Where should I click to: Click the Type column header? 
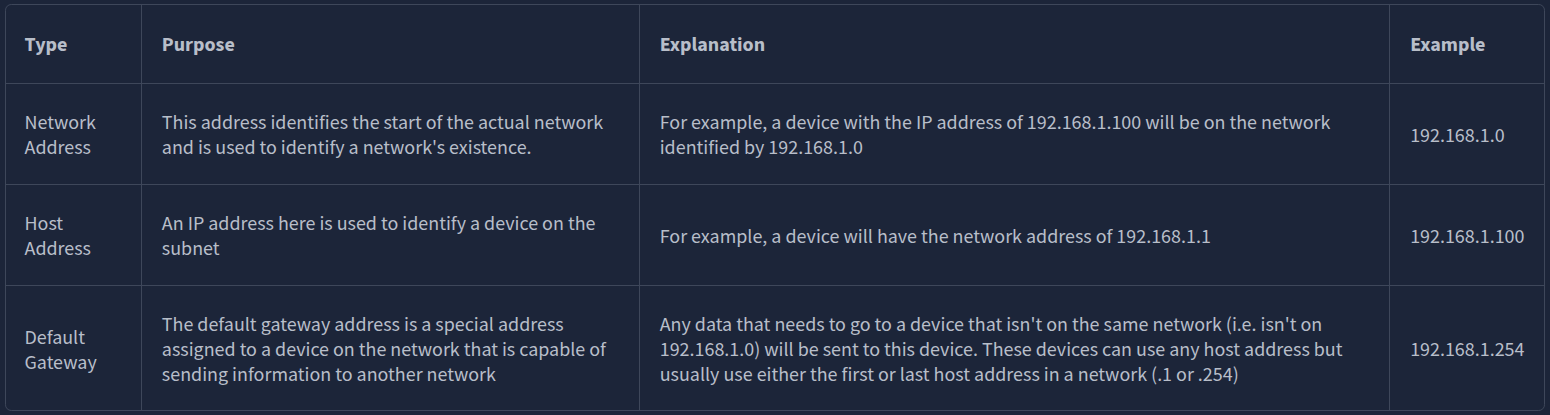tap(46, 45)
